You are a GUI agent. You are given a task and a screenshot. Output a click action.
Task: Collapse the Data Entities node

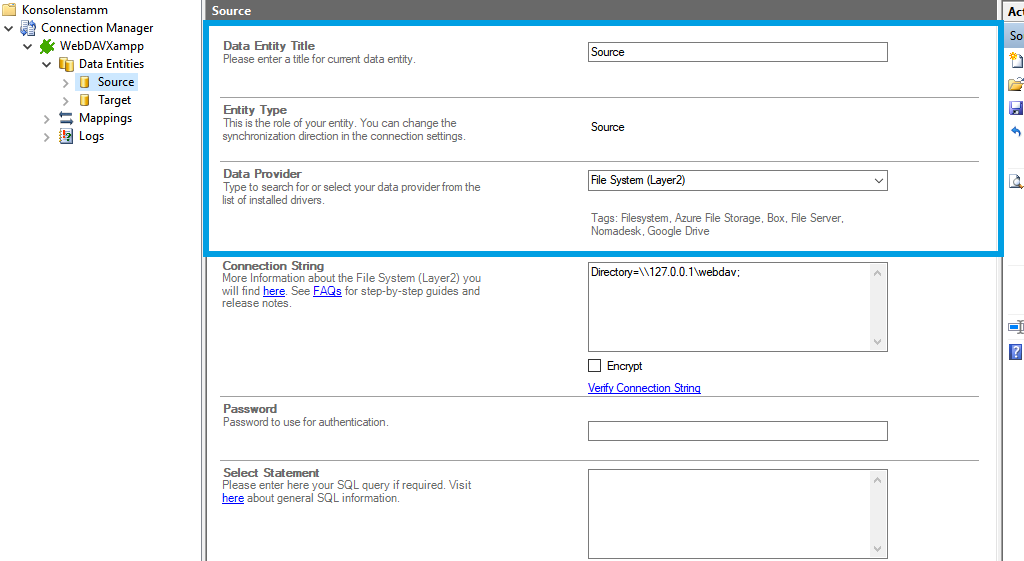(47, 64)
